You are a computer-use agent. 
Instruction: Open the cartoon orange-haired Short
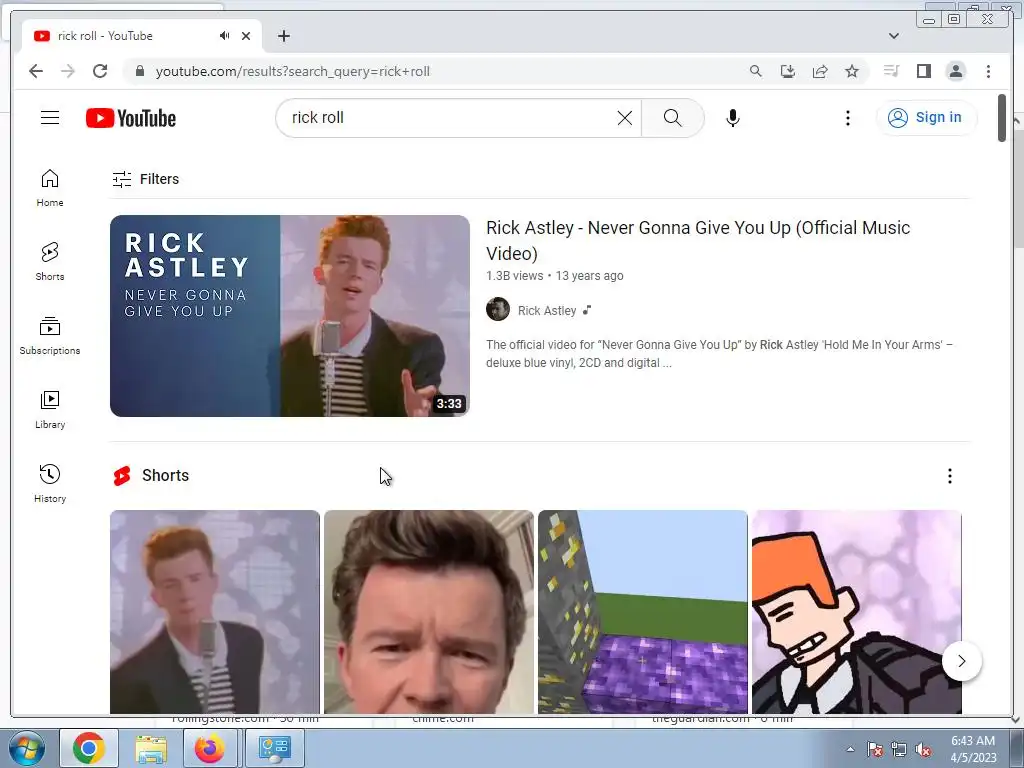click(x=856, y=612)
